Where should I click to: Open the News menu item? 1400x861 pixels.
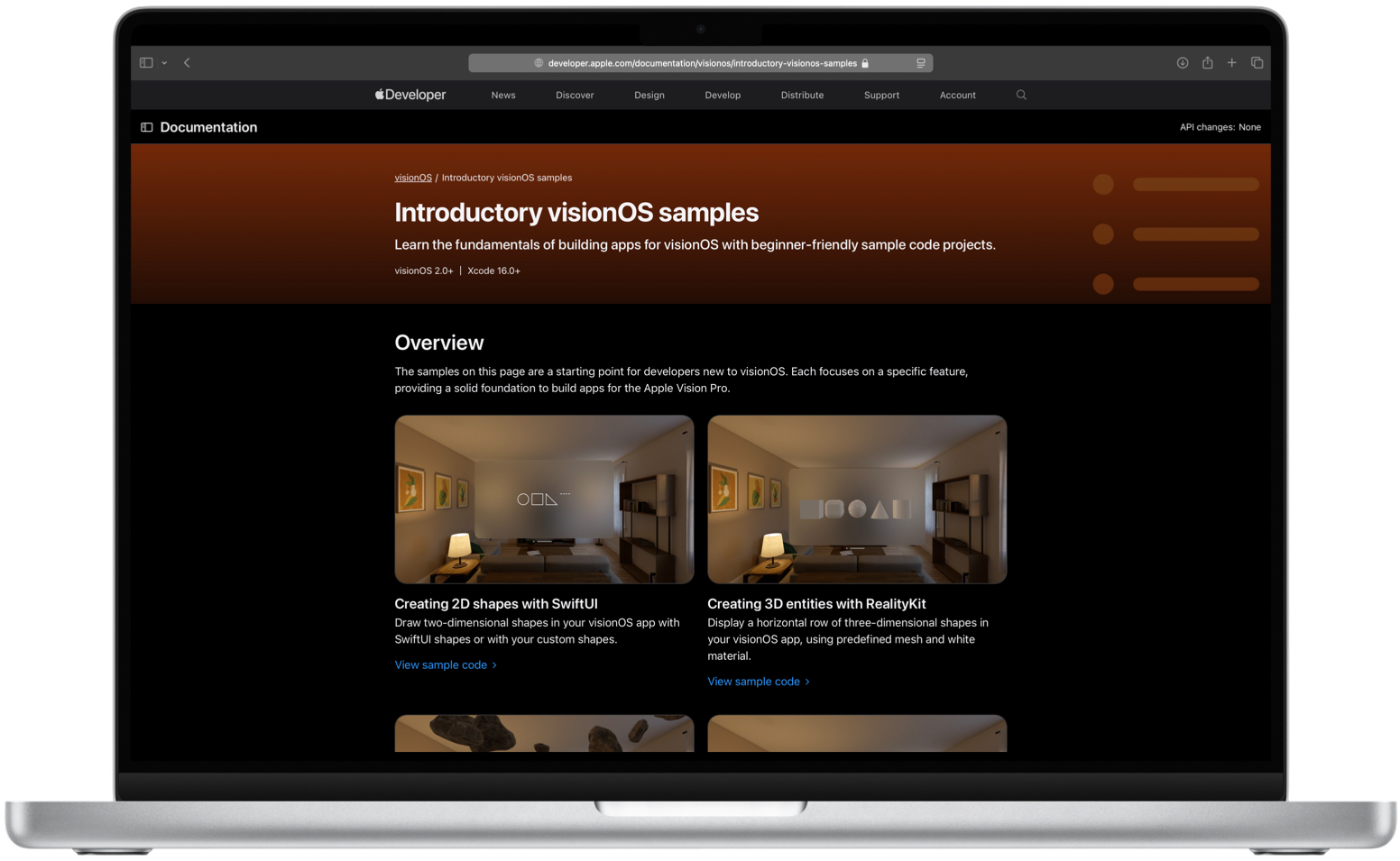click(x=503, y=95)
